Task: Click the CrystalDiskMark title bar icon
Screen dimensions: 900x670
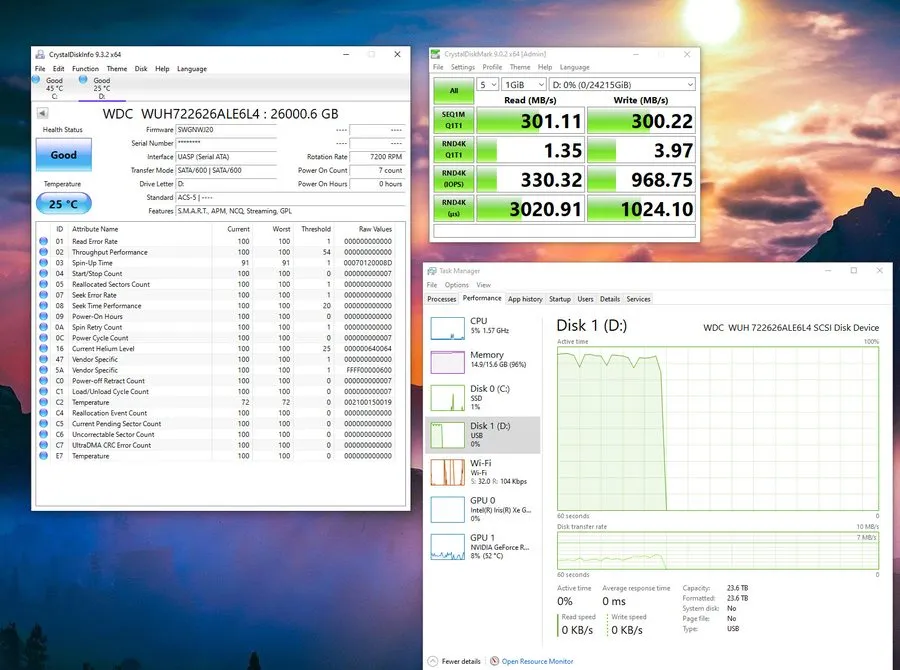Action: pos(436,54)
